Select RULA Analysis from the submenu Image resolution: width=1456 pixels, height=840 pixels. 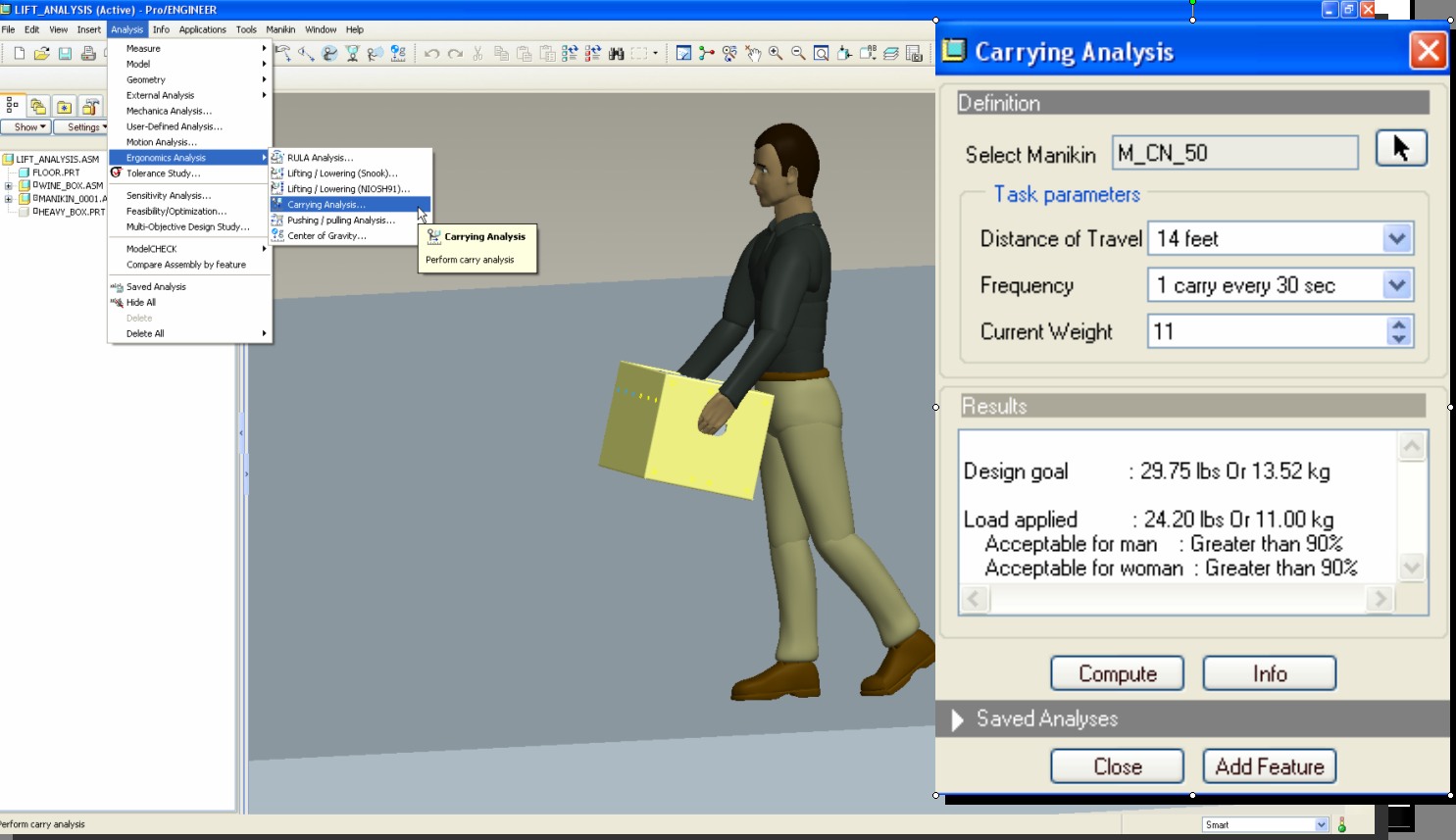point(320,158)
